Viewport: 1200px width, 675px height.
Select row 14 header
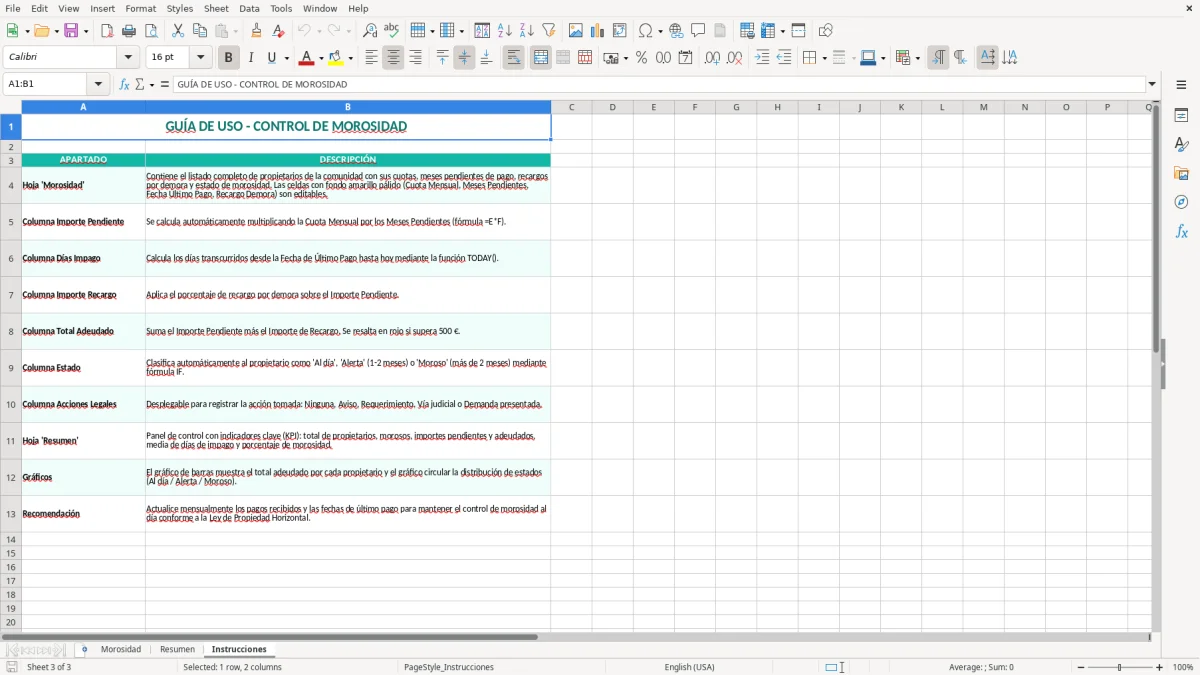click(11, 539)
